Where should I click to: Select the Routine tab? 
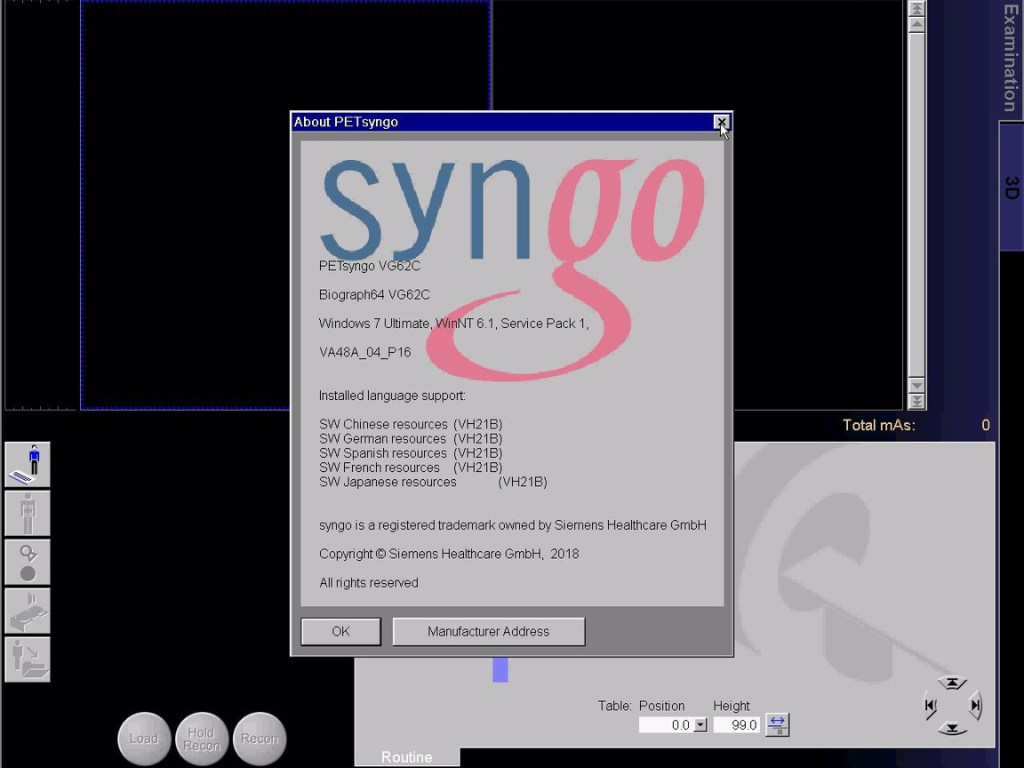(x=406, y=757)
